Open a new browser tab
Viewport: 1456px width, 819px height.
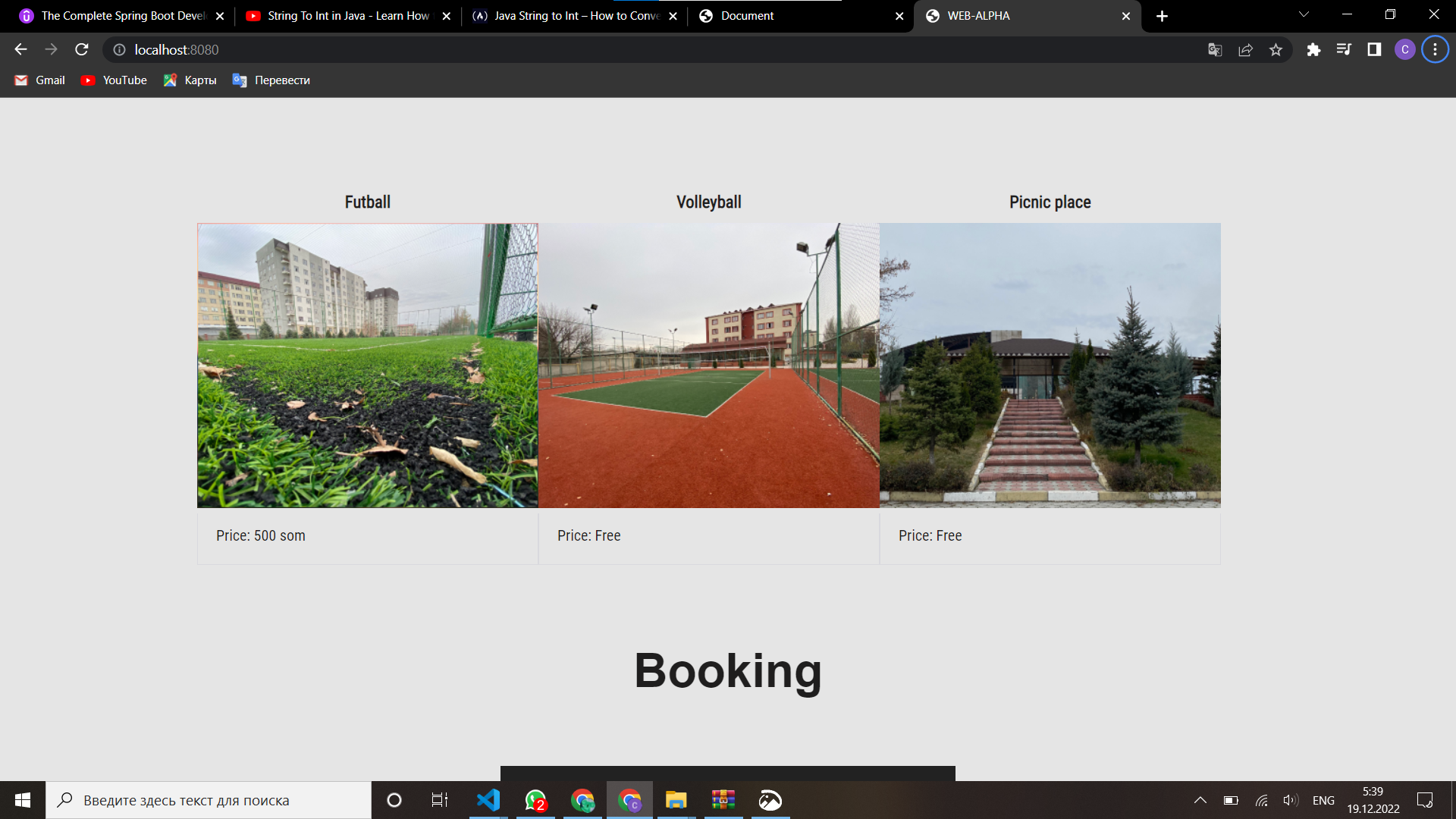click(1162, 16)
